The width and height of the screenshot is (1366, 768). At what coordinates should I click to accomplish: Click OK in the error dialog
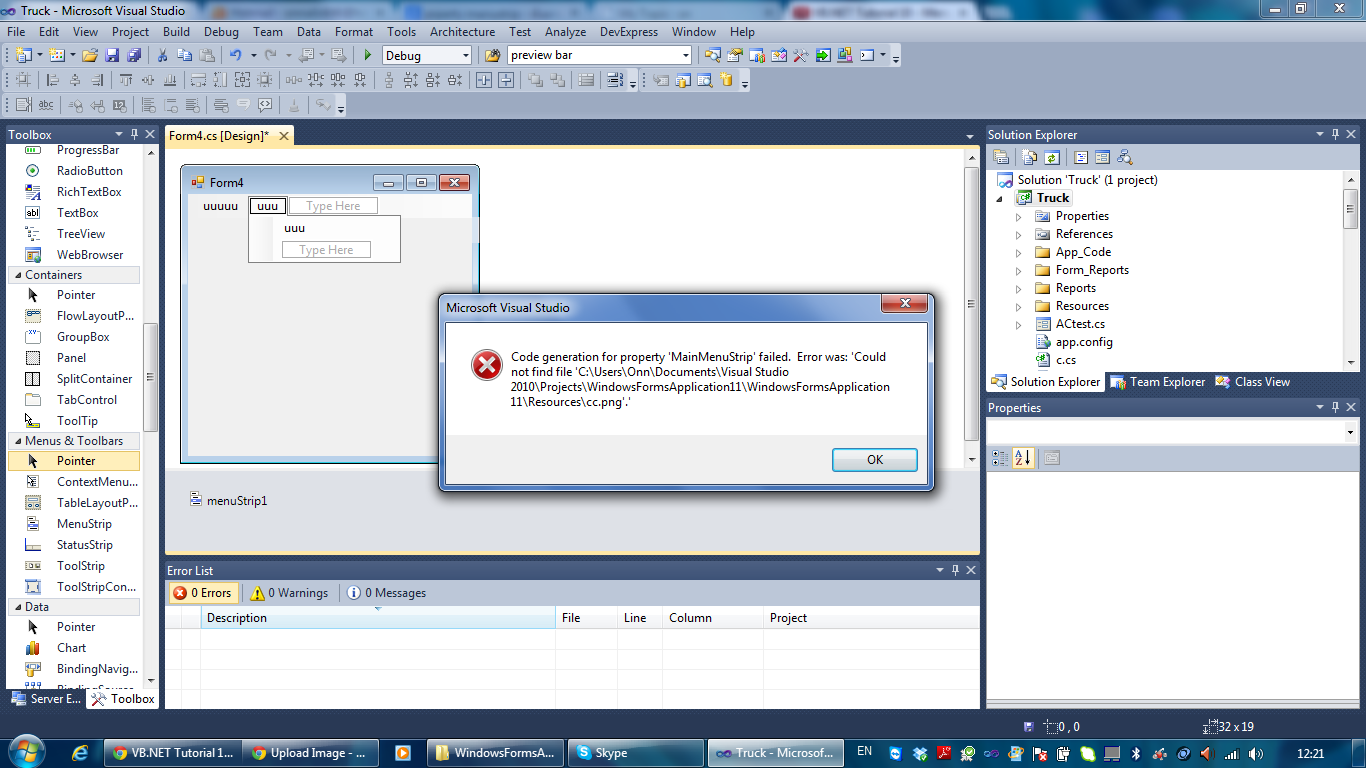click(x=875, y=460)
